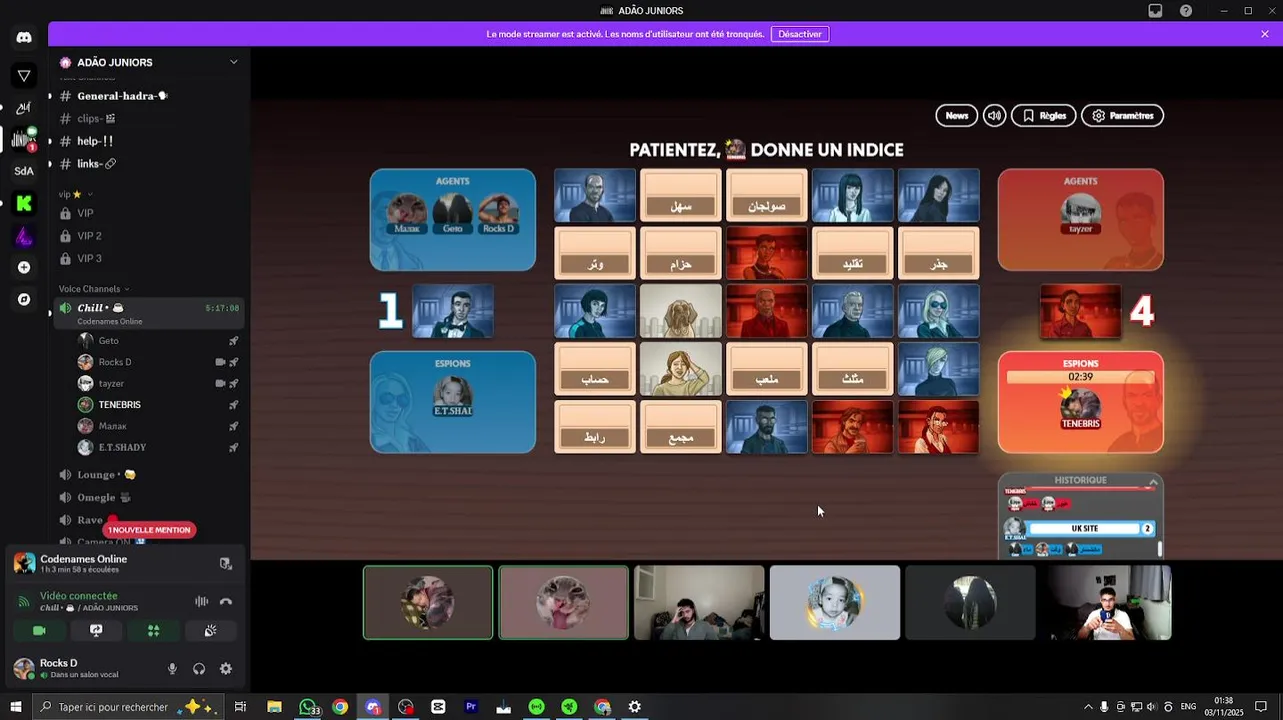Mute microphone next to Rocks D

[x=172, y=669]
